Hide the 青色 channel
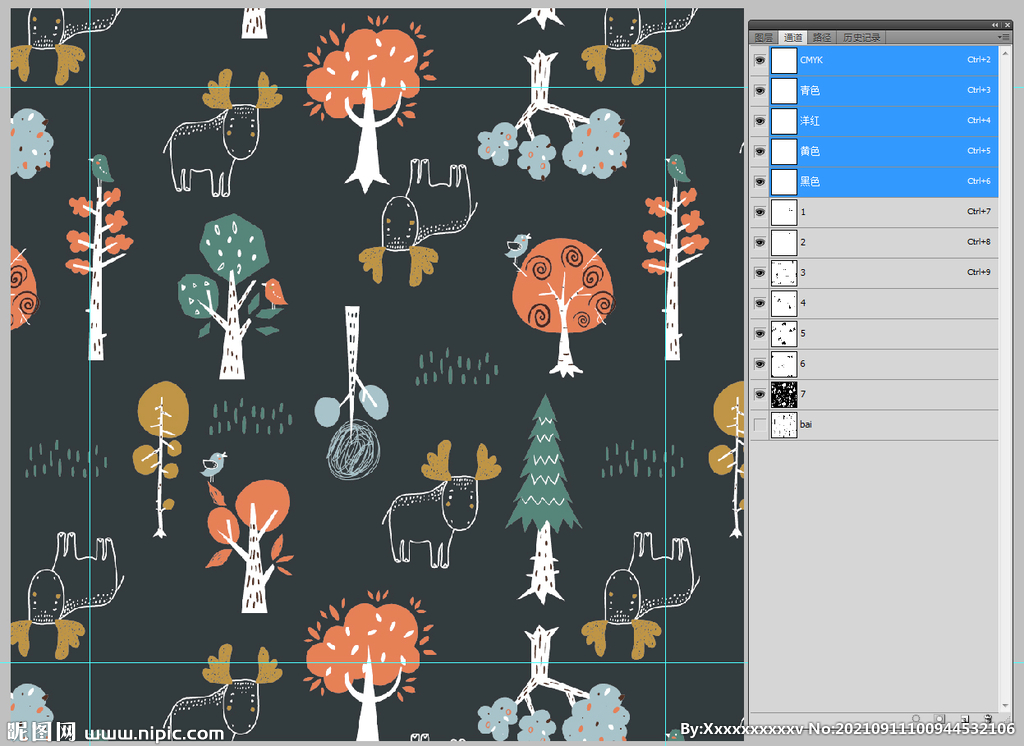Screen dimensions: 1024x746 coord(760,91)
